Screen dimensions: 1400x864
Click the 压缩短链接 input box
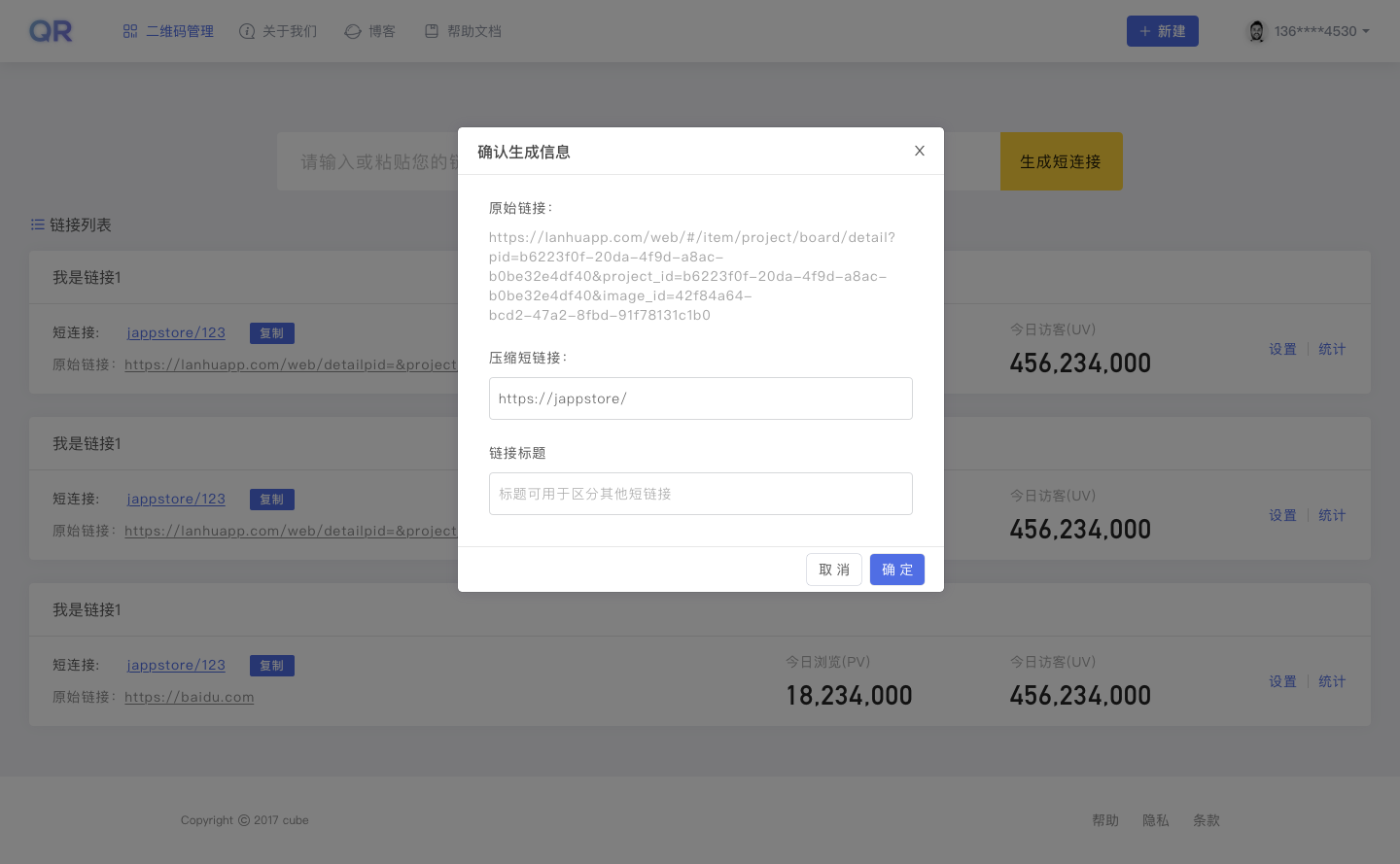pyautogui.click(x=700, y=398)
